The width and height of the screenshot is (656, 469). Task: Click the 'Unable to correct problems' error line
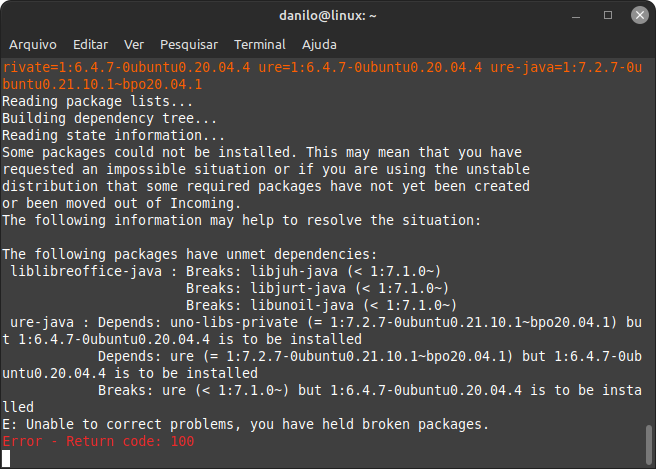click(x=246, y=424)
